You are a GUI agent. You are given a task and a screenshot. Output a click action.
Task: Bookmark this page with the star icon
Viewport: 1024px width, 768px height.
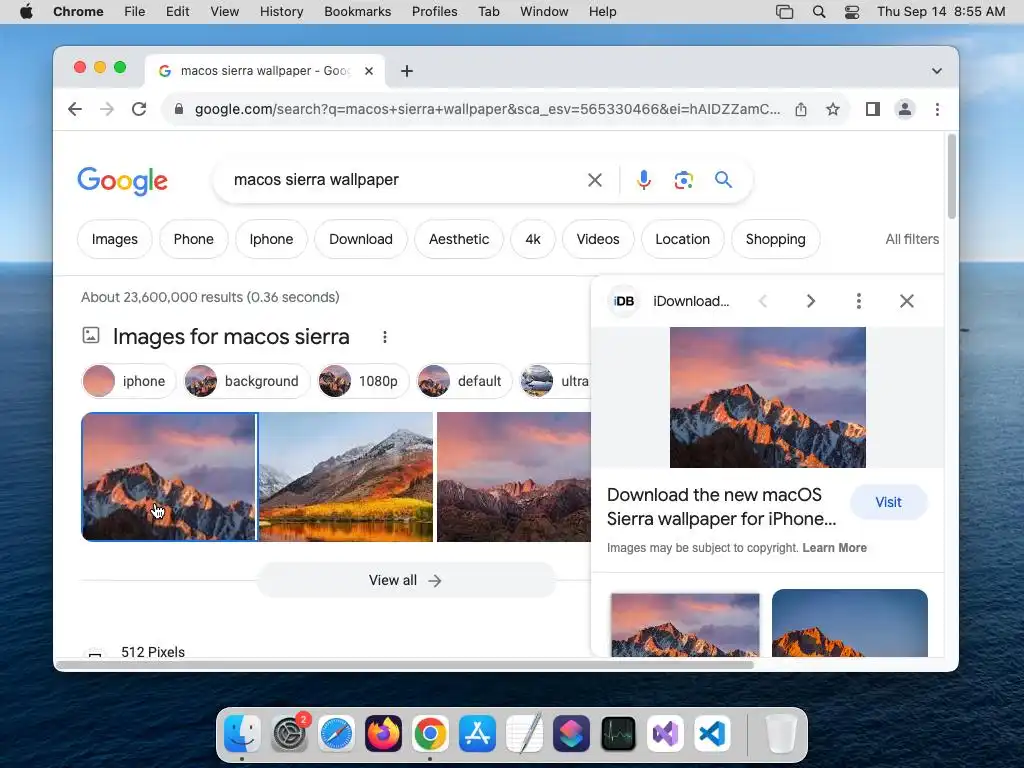tap(833, 109)
